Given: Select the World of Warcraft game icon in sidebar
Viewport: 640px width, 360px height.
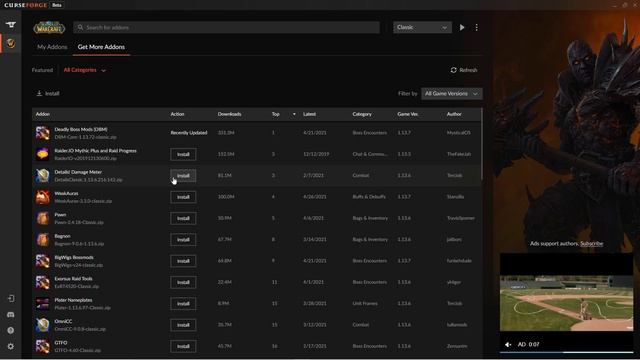Looking at the screenshot, I should tap(11, 43).
